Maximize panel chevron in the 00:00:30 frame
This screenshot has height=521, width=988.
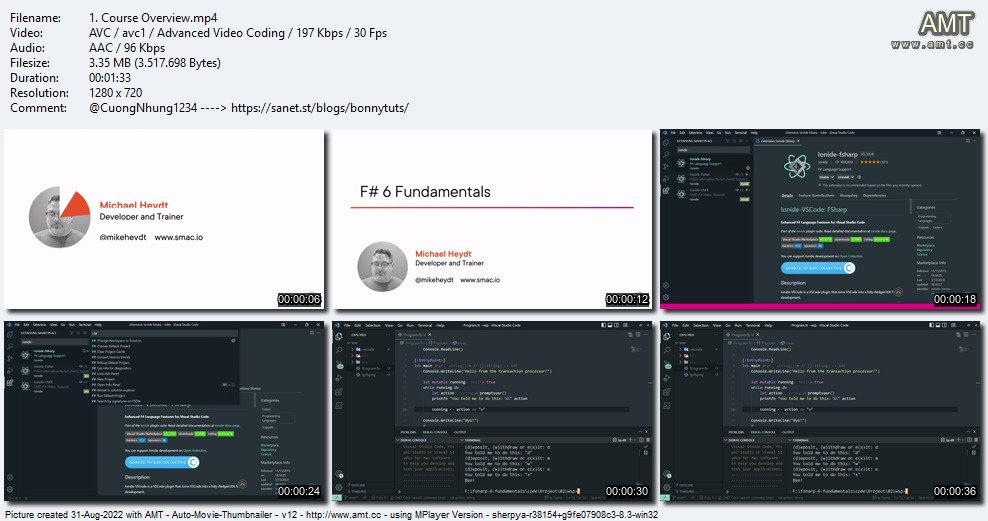coord(640,432)
